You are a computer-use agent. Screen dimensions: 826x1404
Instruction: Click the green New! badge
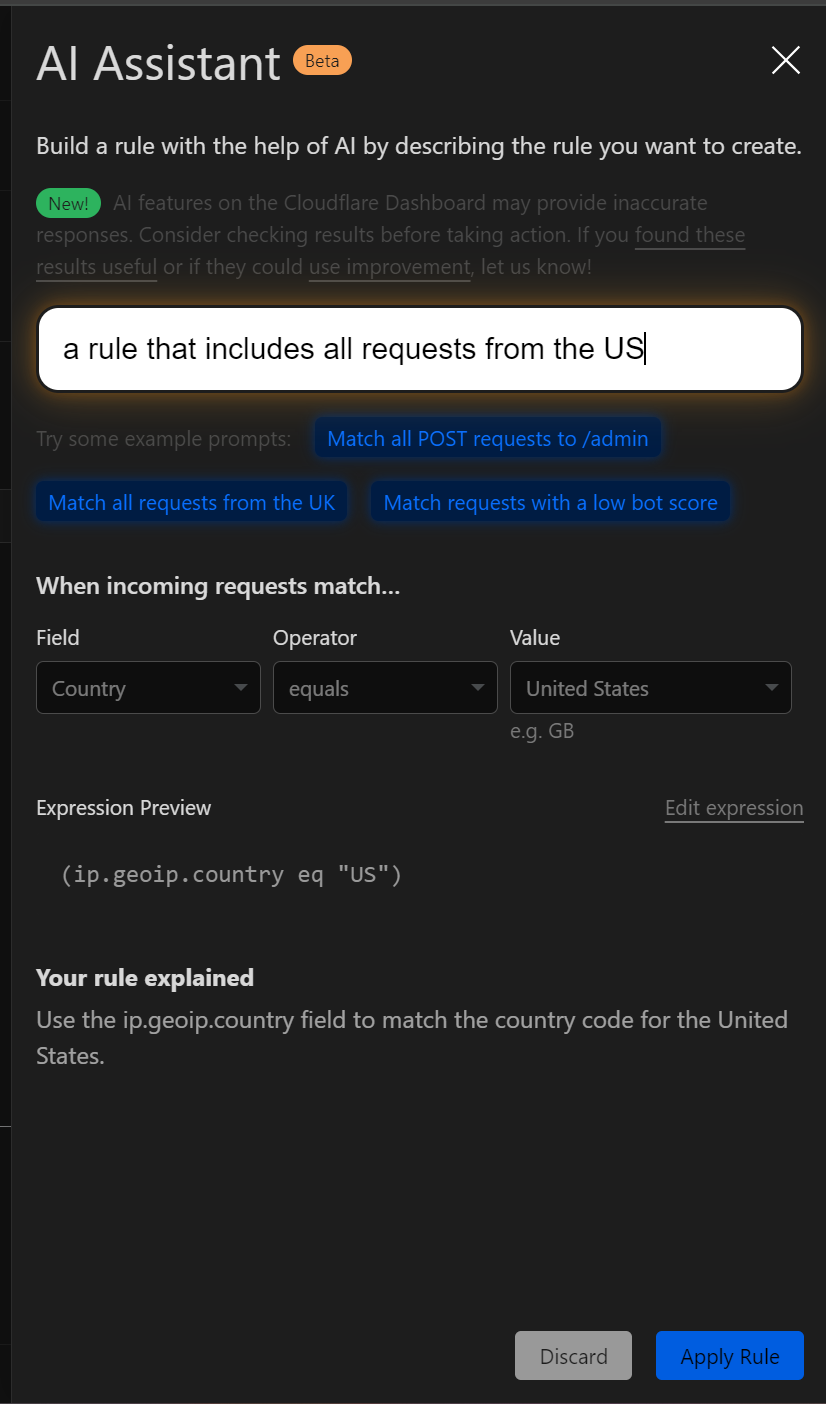click(69, 204)
